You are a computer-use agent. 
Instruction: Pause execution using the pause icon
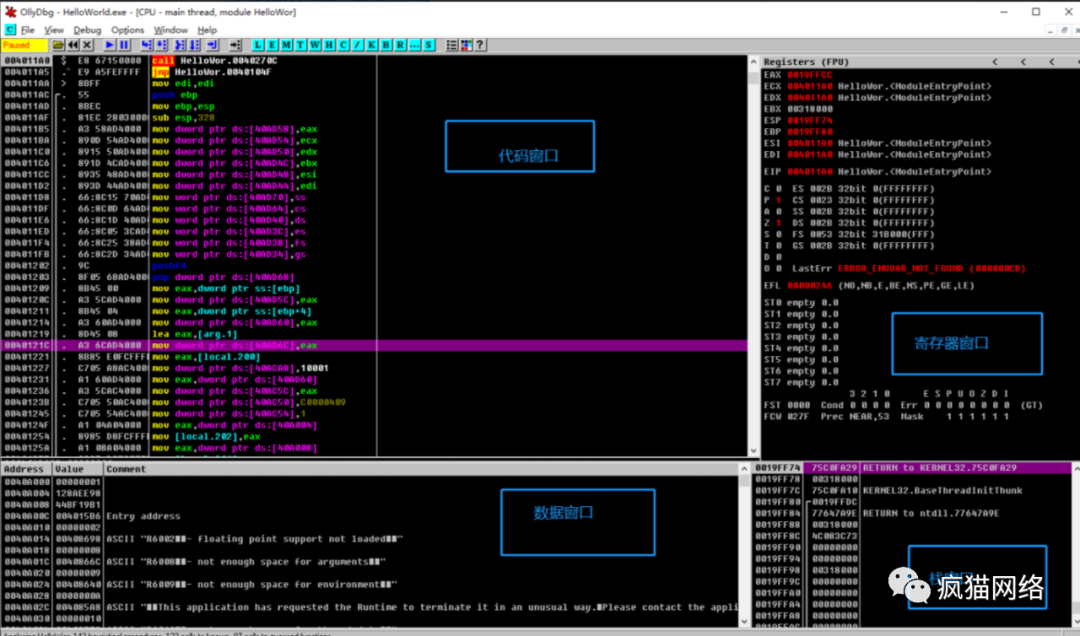(x=124, y=45)
